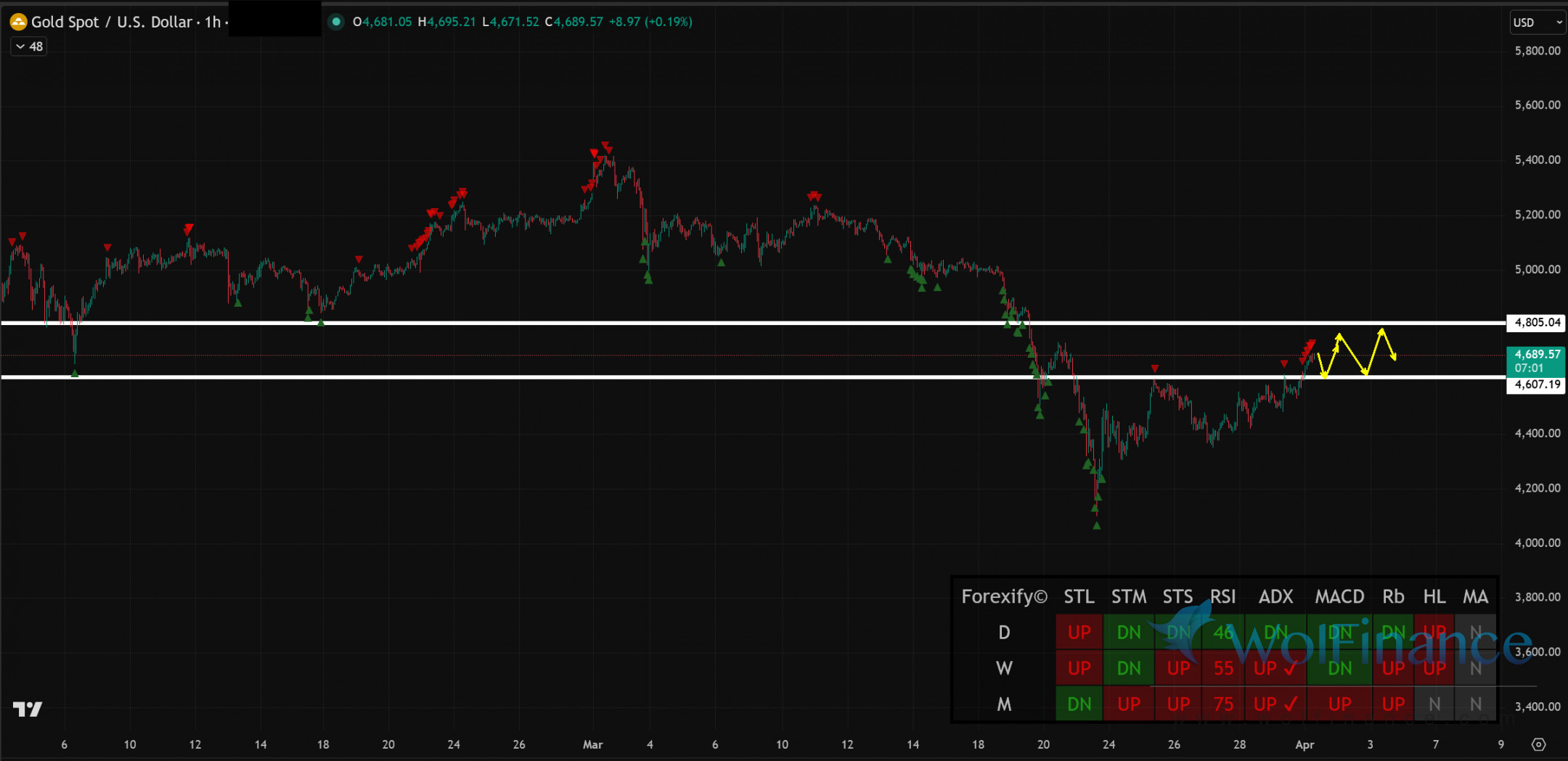Click the Forexify© table header label
The image size is (1568, 761).
[1004, 596]
